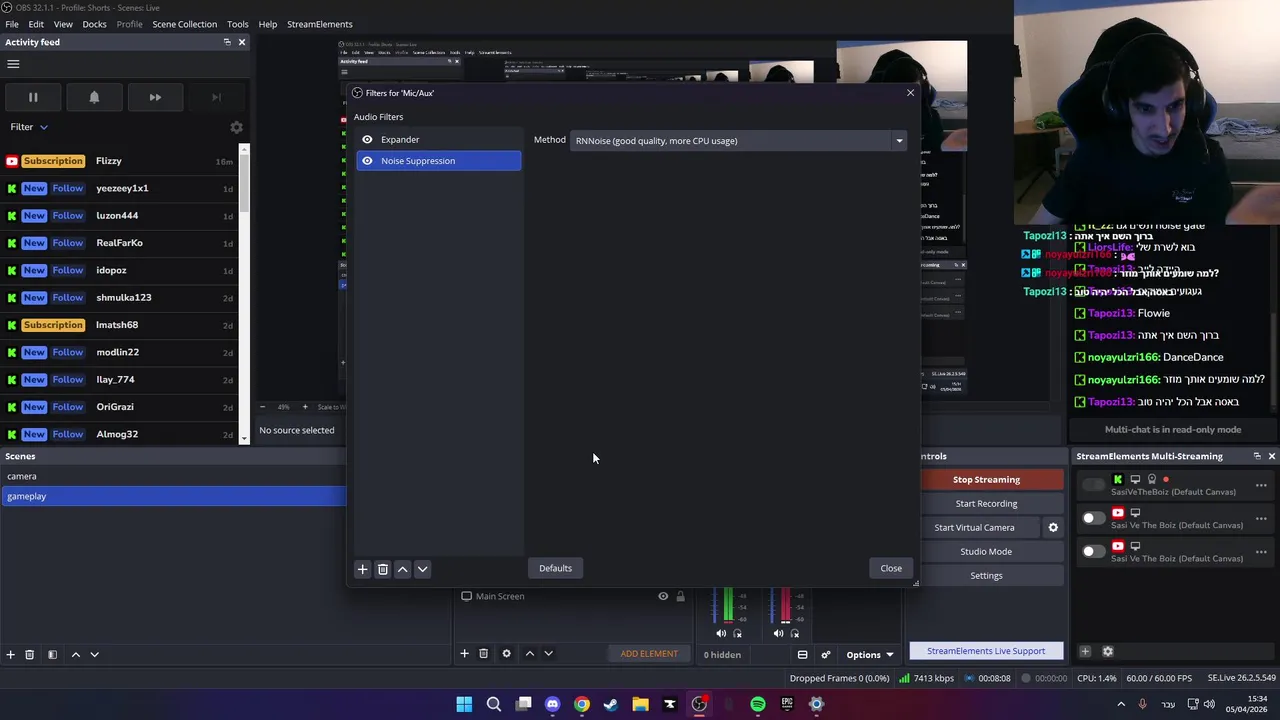Screen dimensions: 1280x720
Task: Open the Scene Collection menu
Action: click(x=184, y=24)
